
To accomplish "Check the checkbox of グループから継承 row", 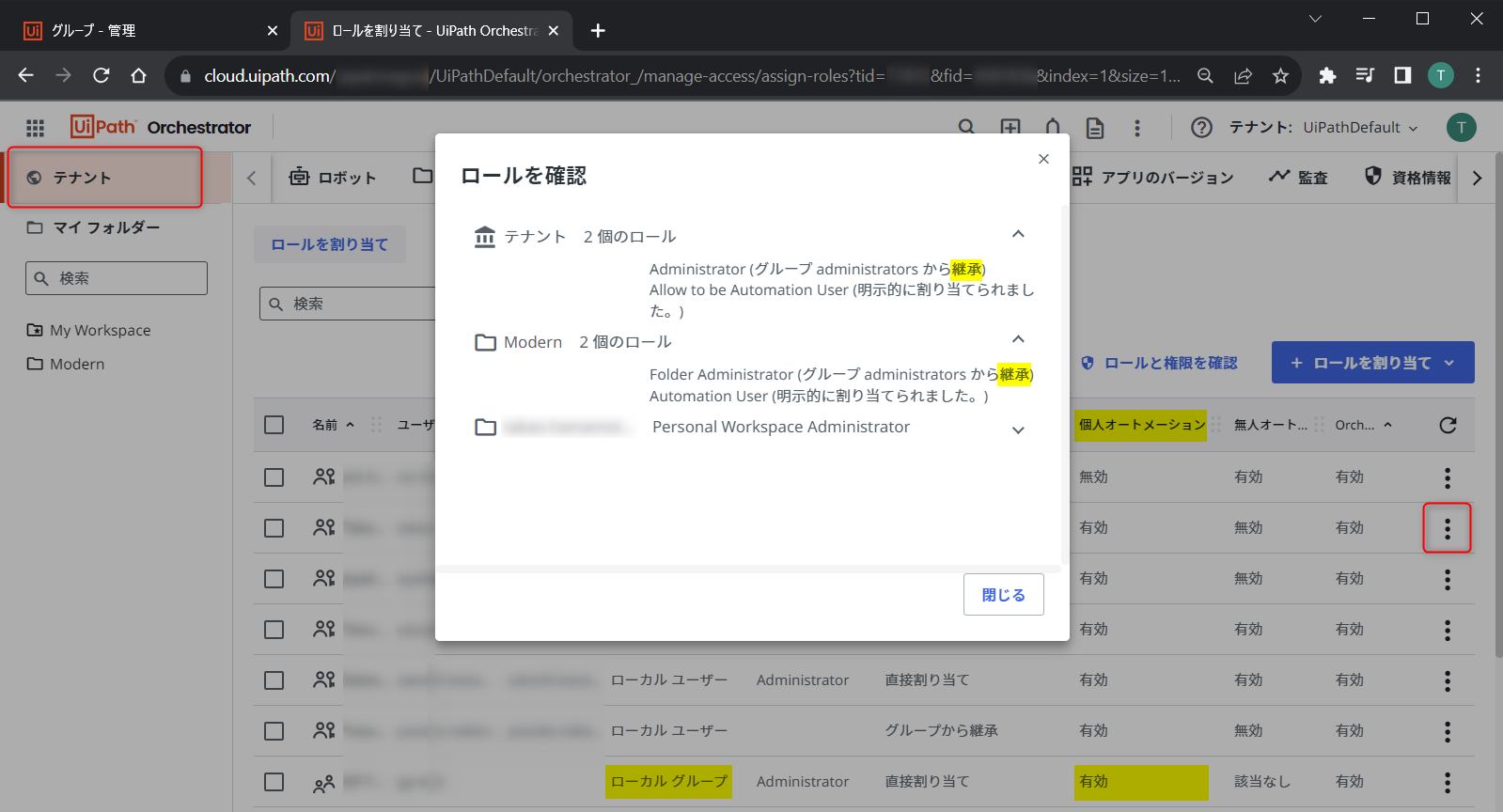I will (274, 731).
